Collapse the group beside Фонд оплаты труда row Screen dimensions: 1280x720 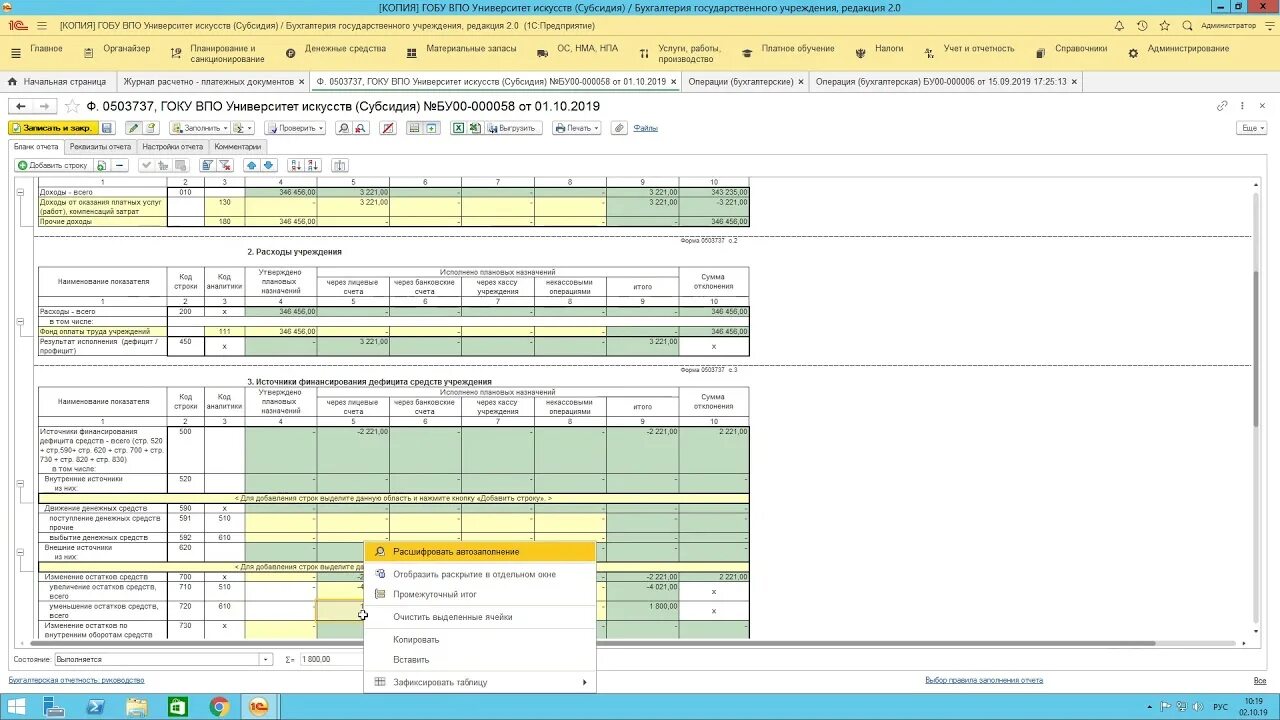click(x=21, y=322)
